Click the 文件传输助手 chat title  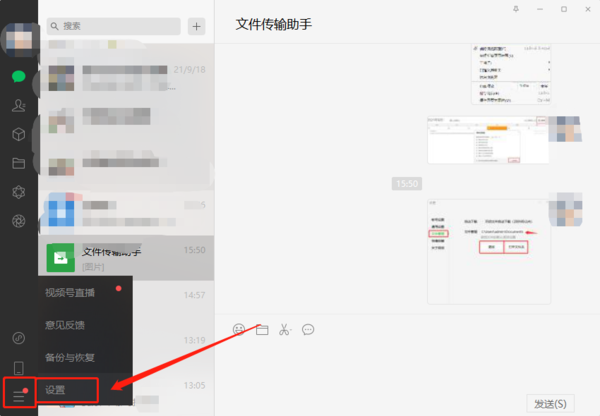point(274,24)
